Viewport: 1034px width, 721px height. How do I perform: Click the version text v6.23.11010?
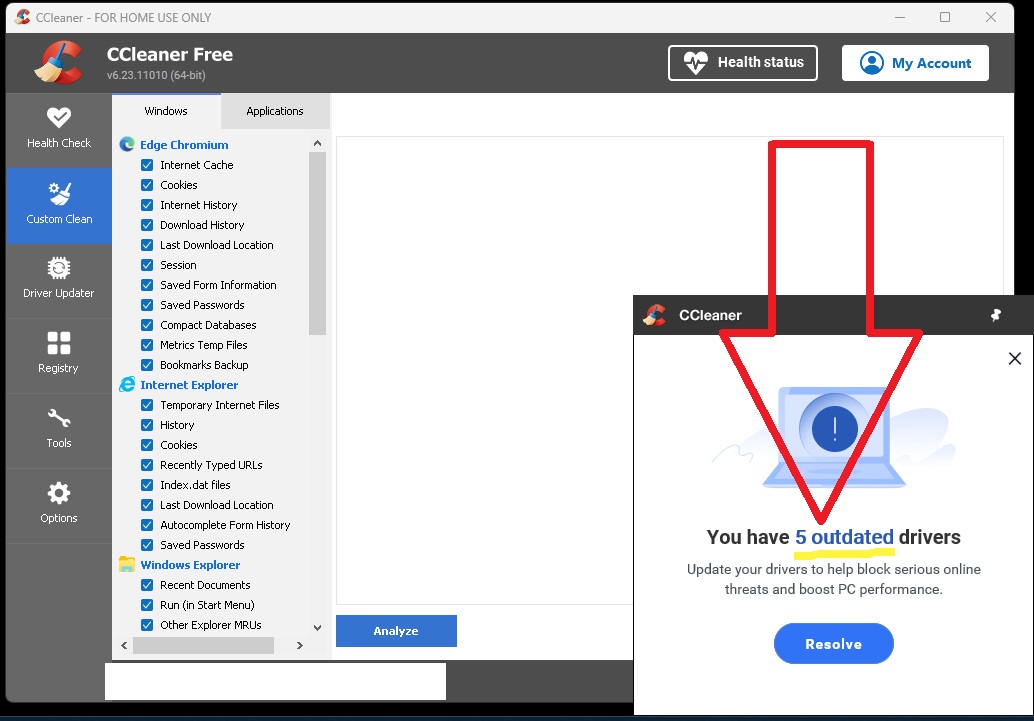[x=156, y=75]
